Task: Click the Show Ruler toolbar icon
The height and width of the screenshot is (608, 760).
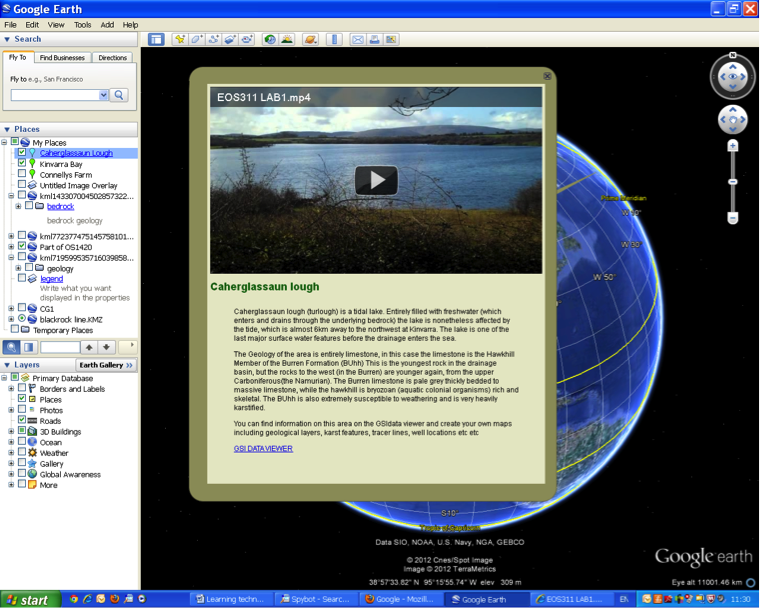Action: pos(333,40)
